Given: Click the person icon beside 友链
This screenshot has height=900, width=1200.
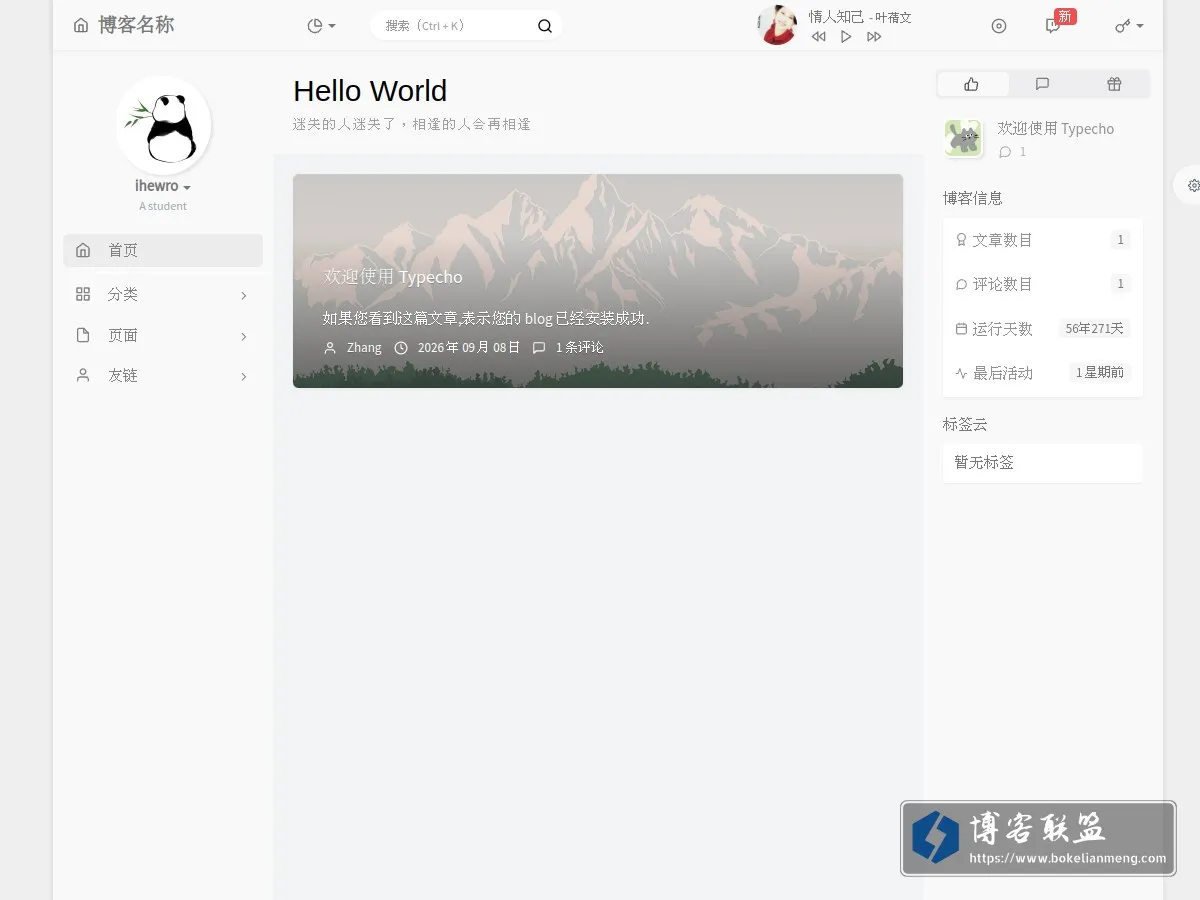Looking at the screenshot, I should [83, 375].
